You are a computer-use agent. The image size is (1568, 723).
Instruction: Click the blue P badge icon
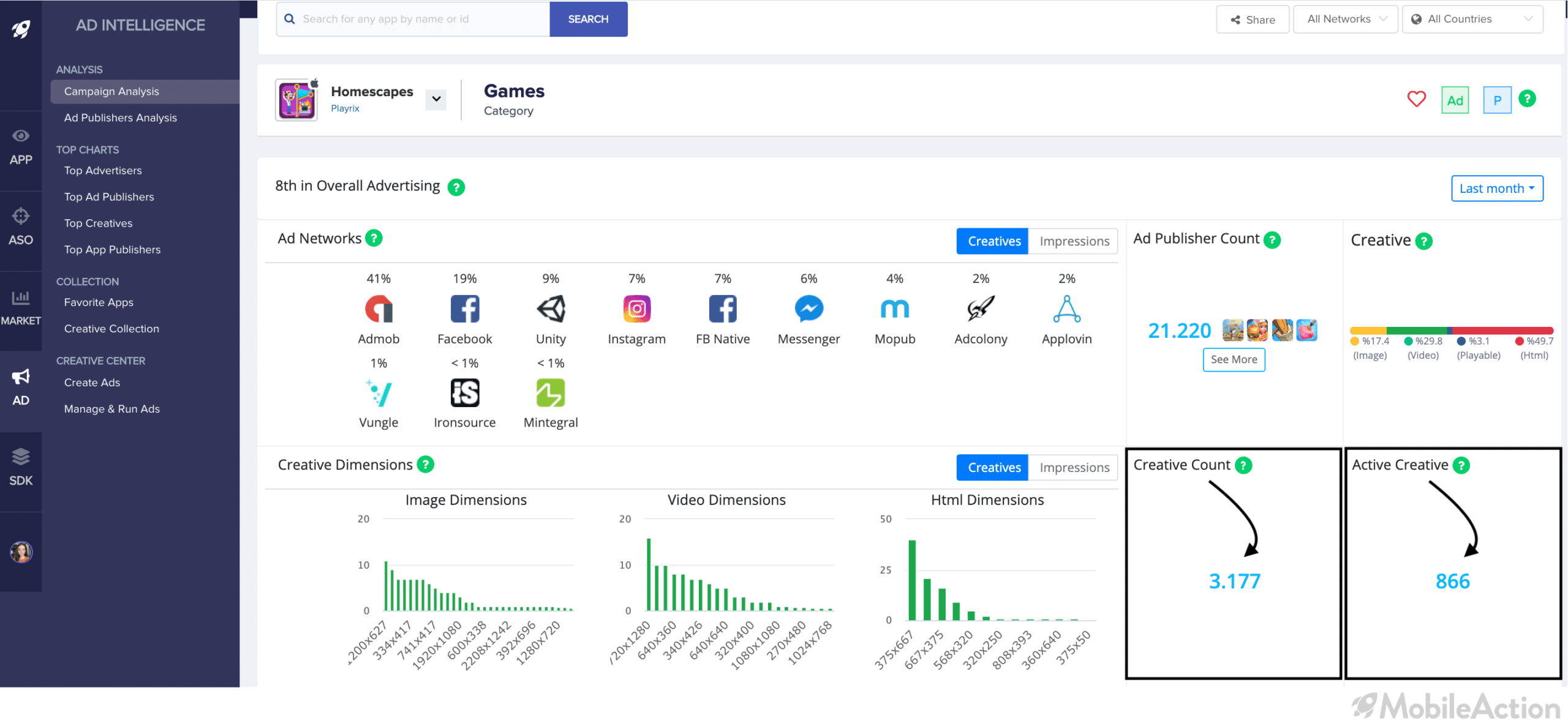pyautogui.click(x=1497, y=100)
